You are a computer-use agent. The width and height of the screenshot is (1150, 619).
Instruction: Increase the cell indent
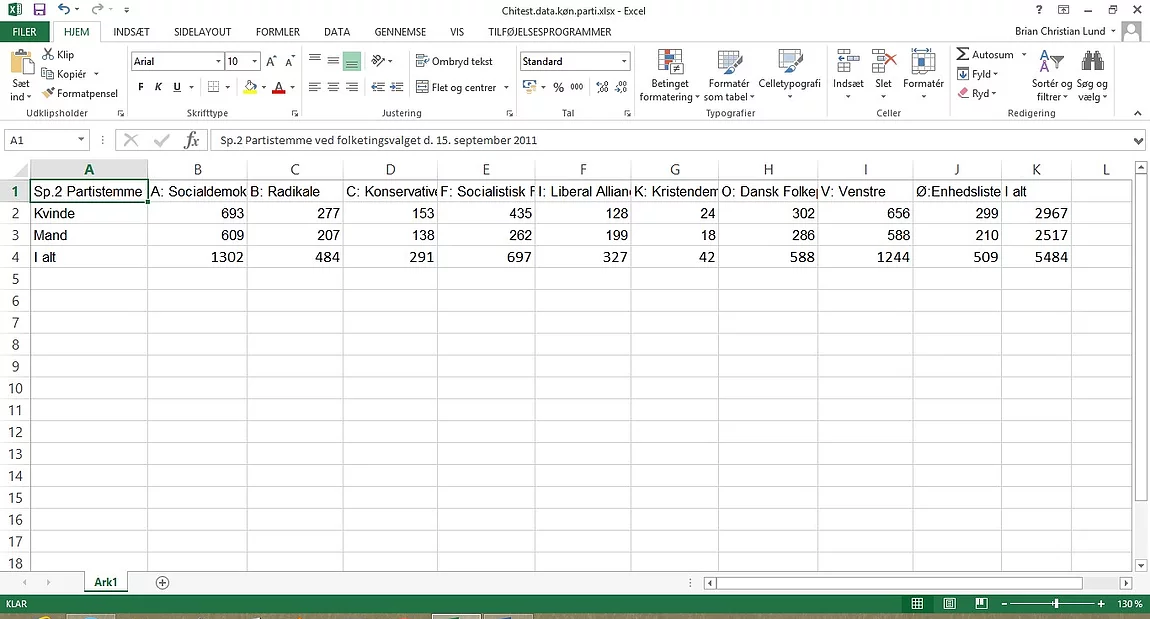(396, 87)
